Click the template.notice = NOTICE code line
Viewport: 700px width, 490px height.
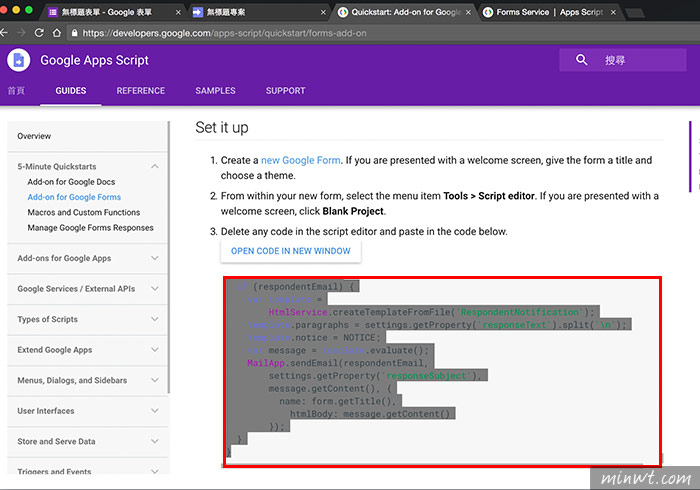tap(314, 338)
